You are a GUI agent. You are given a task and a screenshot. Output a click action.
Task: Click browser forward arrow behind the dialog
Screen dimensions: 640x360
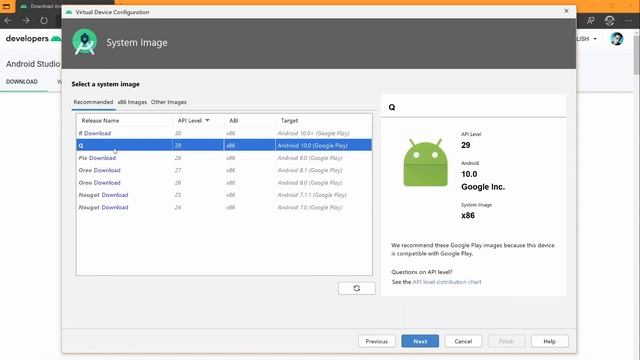(x=26, y=20)
